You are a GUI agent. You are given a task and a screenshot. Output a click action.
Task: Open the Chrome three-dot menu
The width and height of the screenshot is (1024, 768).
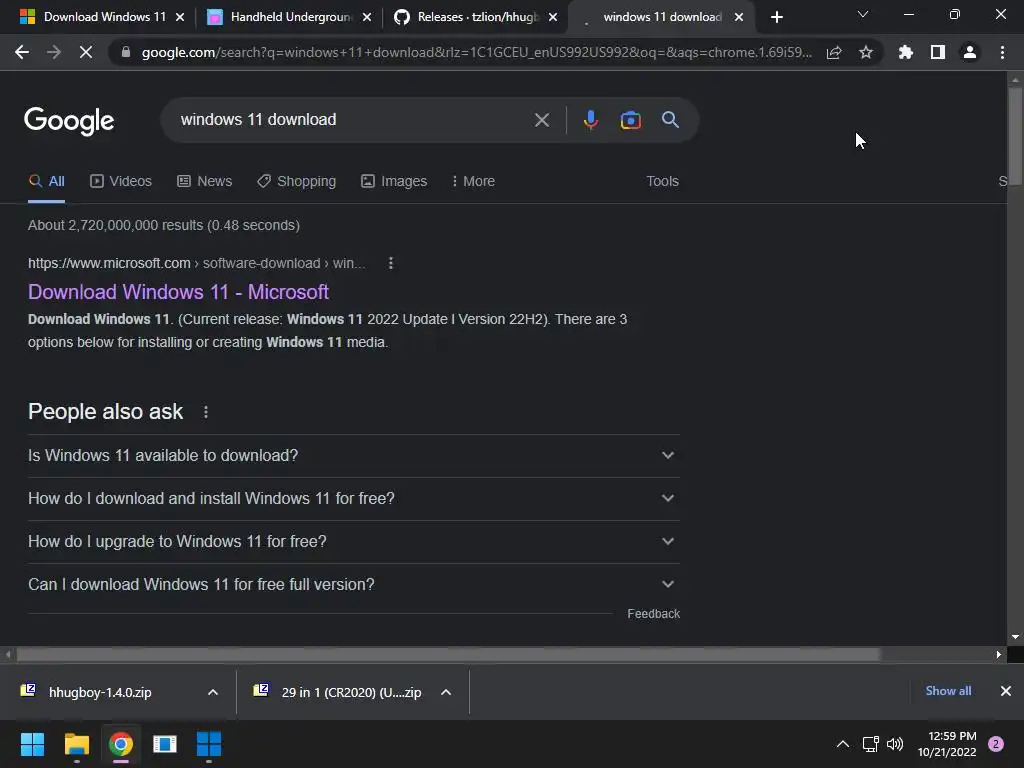click(1002, 52)
